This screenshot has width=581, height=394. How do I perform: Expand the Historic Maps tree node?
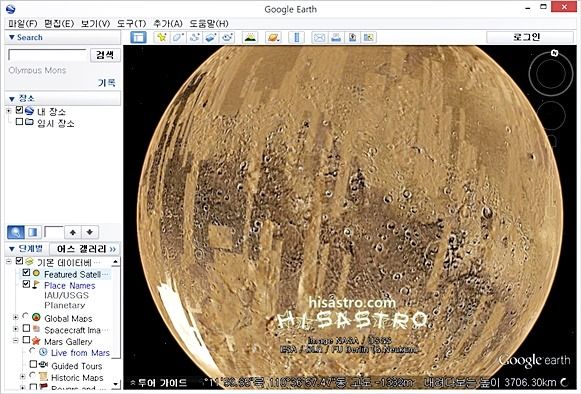point(22,377)
